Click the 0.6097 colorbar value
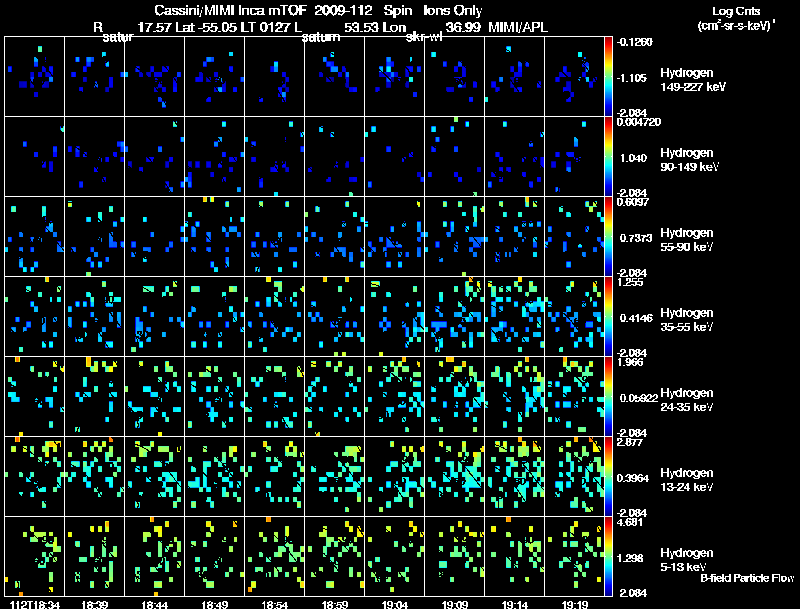The image size is (800, 609). click(x=633, y=202)
